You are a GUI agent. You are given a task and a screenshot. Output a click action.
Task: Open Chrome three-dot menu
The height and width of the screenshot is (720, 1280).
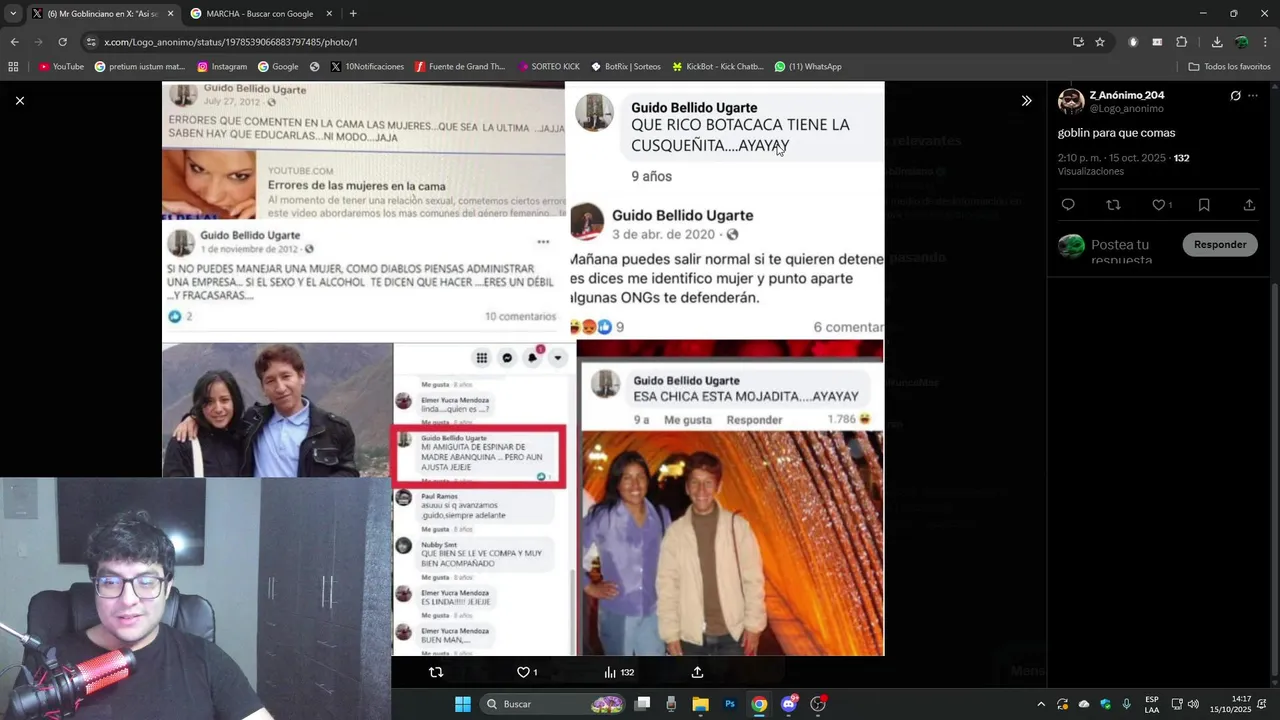[1265, 42]
